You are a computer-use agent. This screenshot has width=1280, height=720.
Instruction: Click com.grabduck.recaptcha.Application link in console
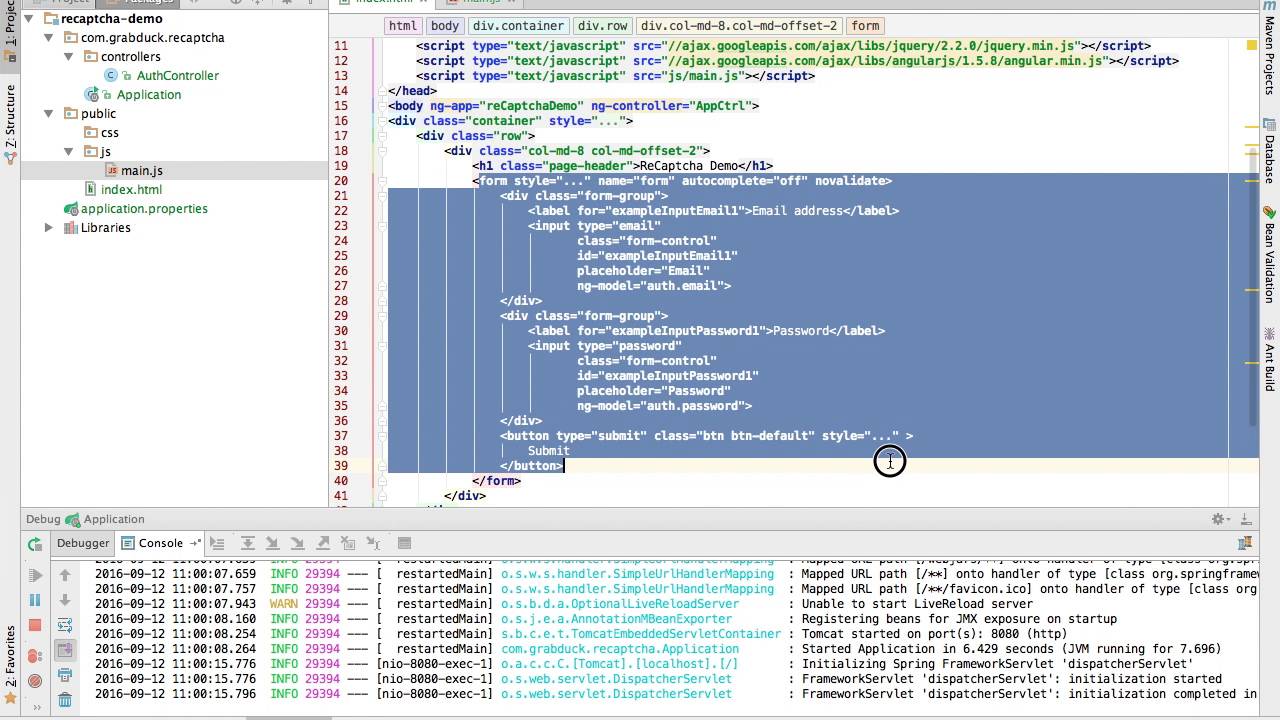pos(620,649)
